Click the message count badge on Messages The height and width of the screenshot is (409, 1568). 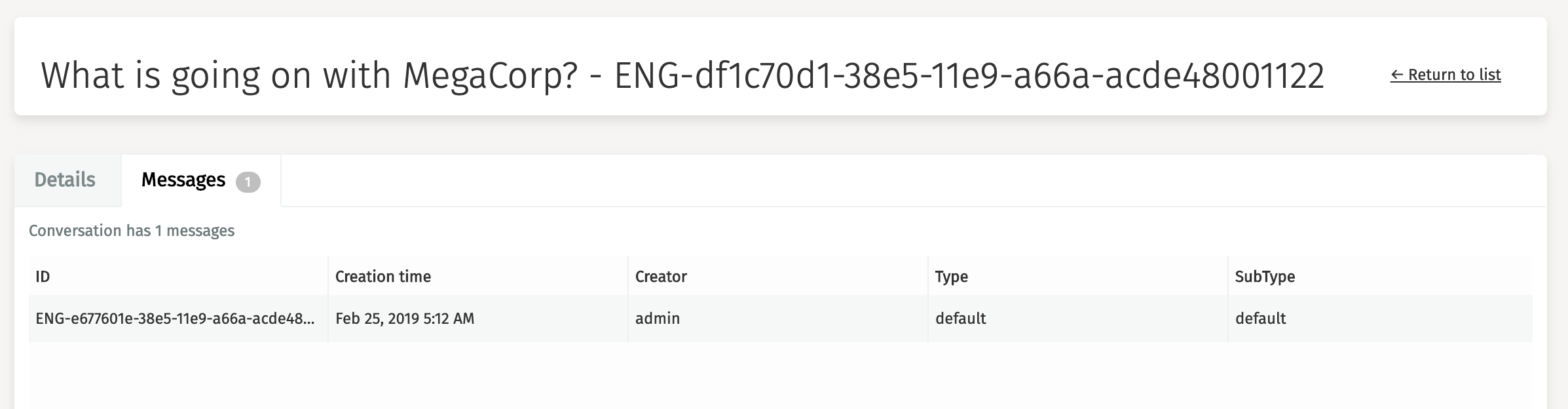(248, 182)
